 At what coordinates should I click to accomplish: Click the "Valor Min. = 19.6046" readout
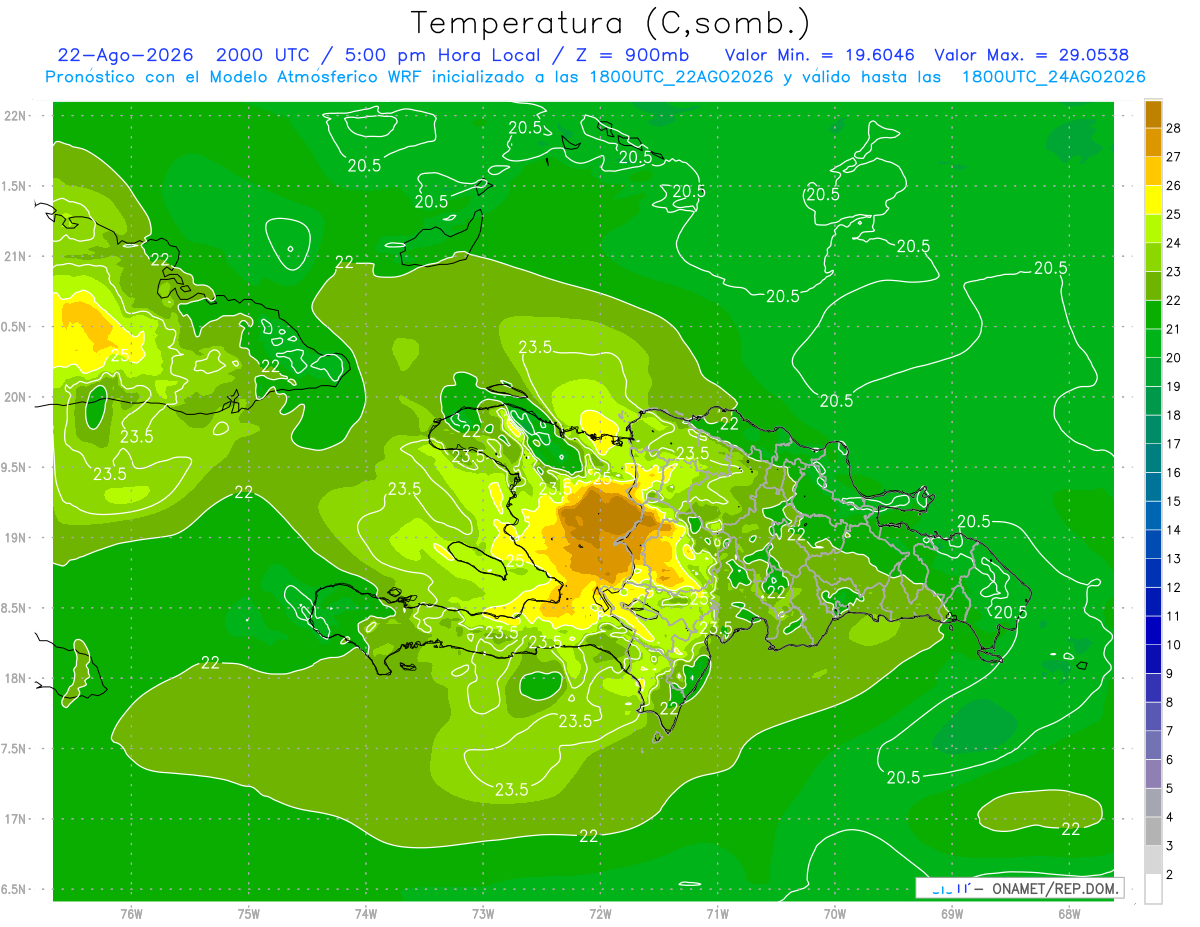click(820, 55)
